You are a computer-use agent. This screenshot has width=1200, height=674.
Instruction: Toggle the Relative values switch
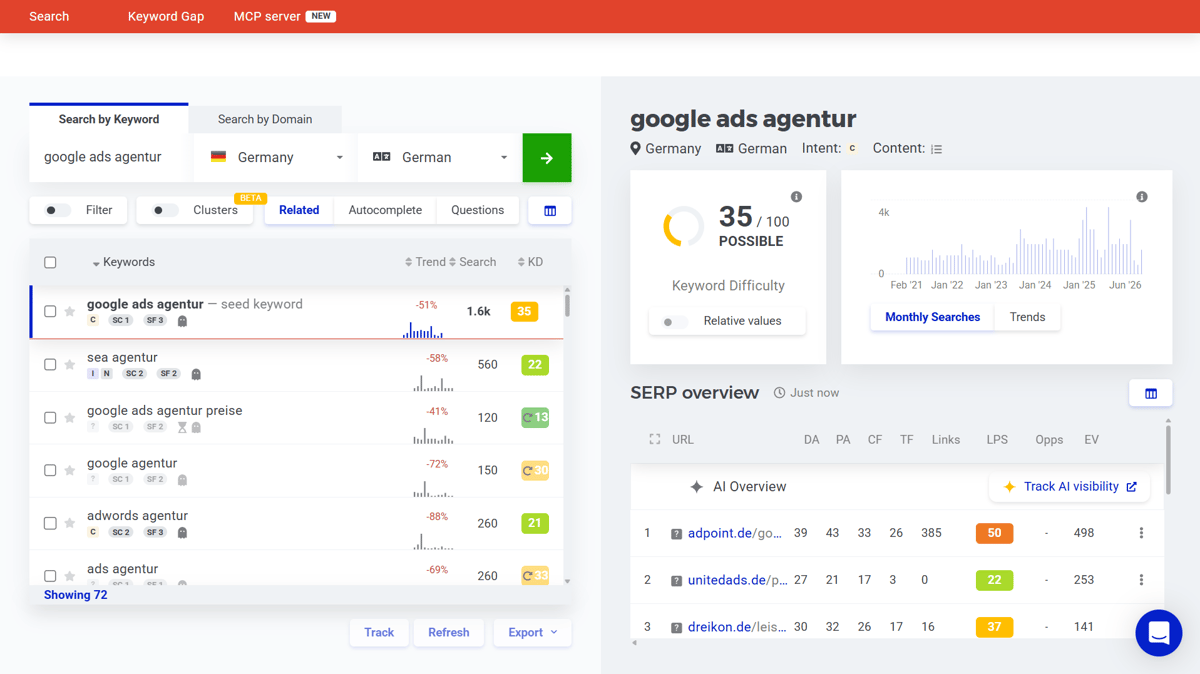(675, 322)
